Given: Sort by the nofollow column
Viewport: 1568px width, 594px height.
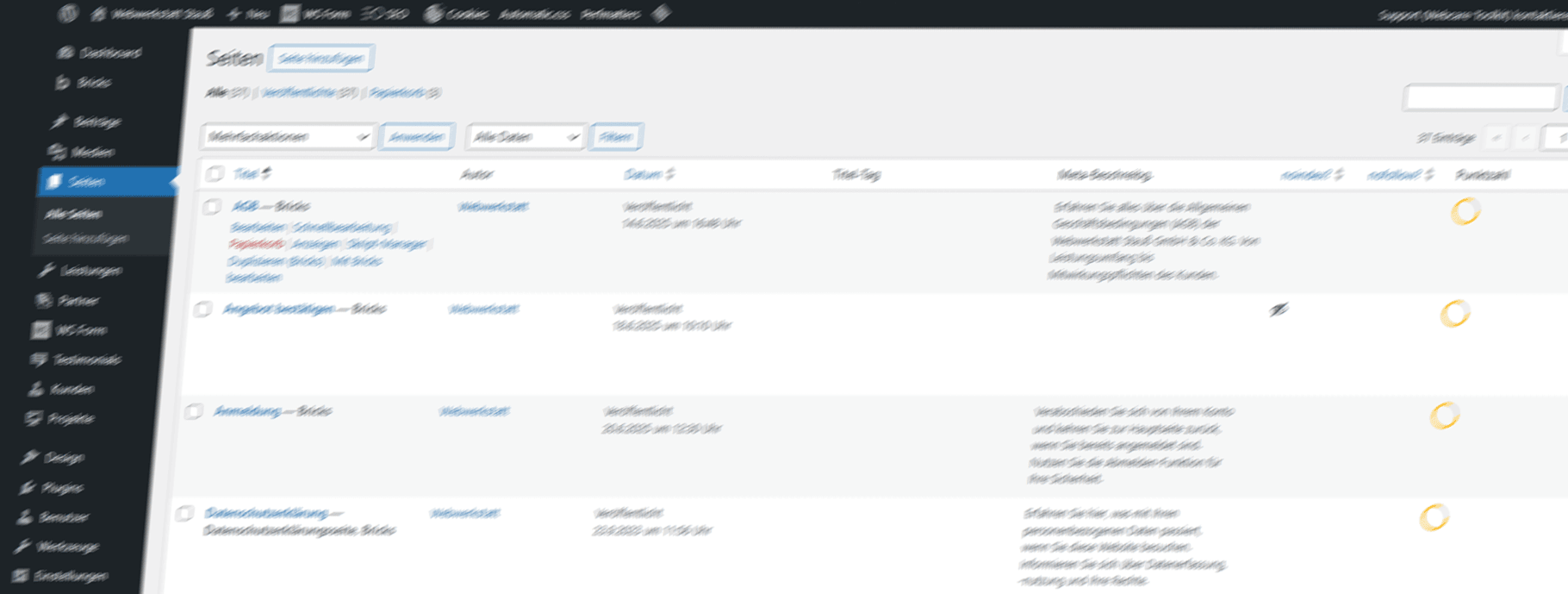Looking at the screenshot, I should [1400, 175].
